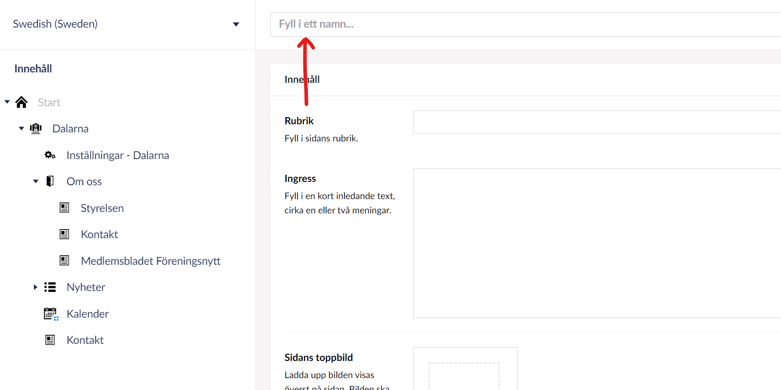
Task: Click page icon beside Kontakt under Om oss
Action: tap(64, 234)
